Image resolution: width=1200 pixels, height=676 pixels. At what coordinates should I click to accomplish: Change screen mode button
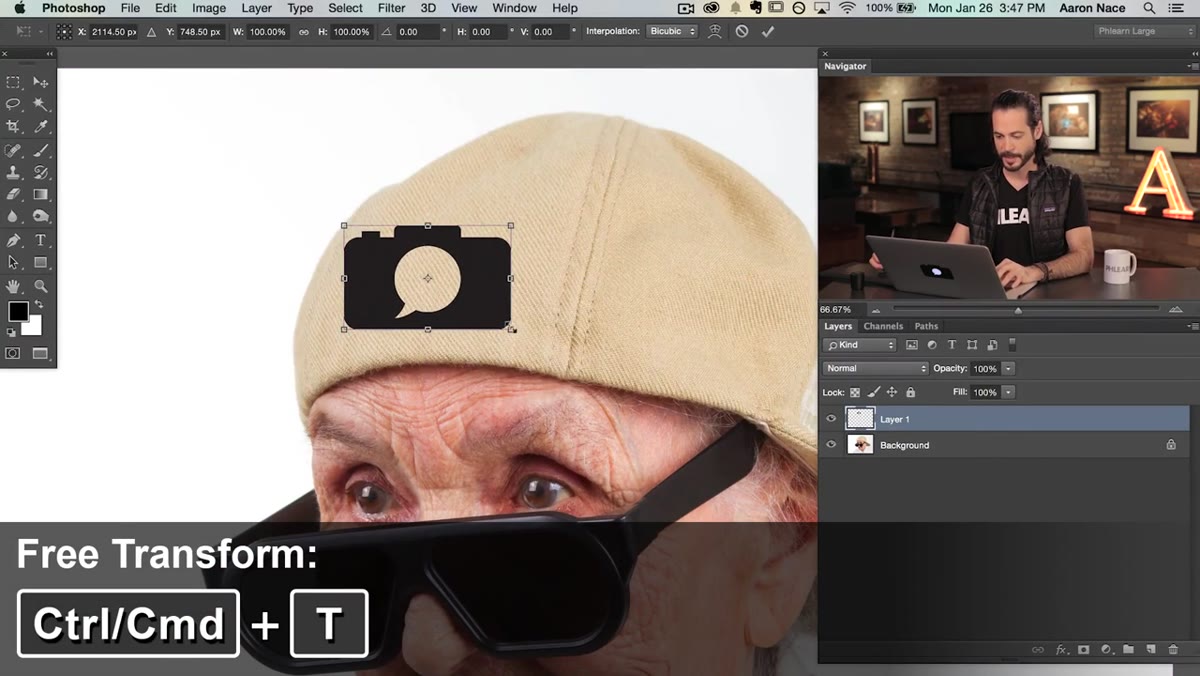[x=40, y=353]
